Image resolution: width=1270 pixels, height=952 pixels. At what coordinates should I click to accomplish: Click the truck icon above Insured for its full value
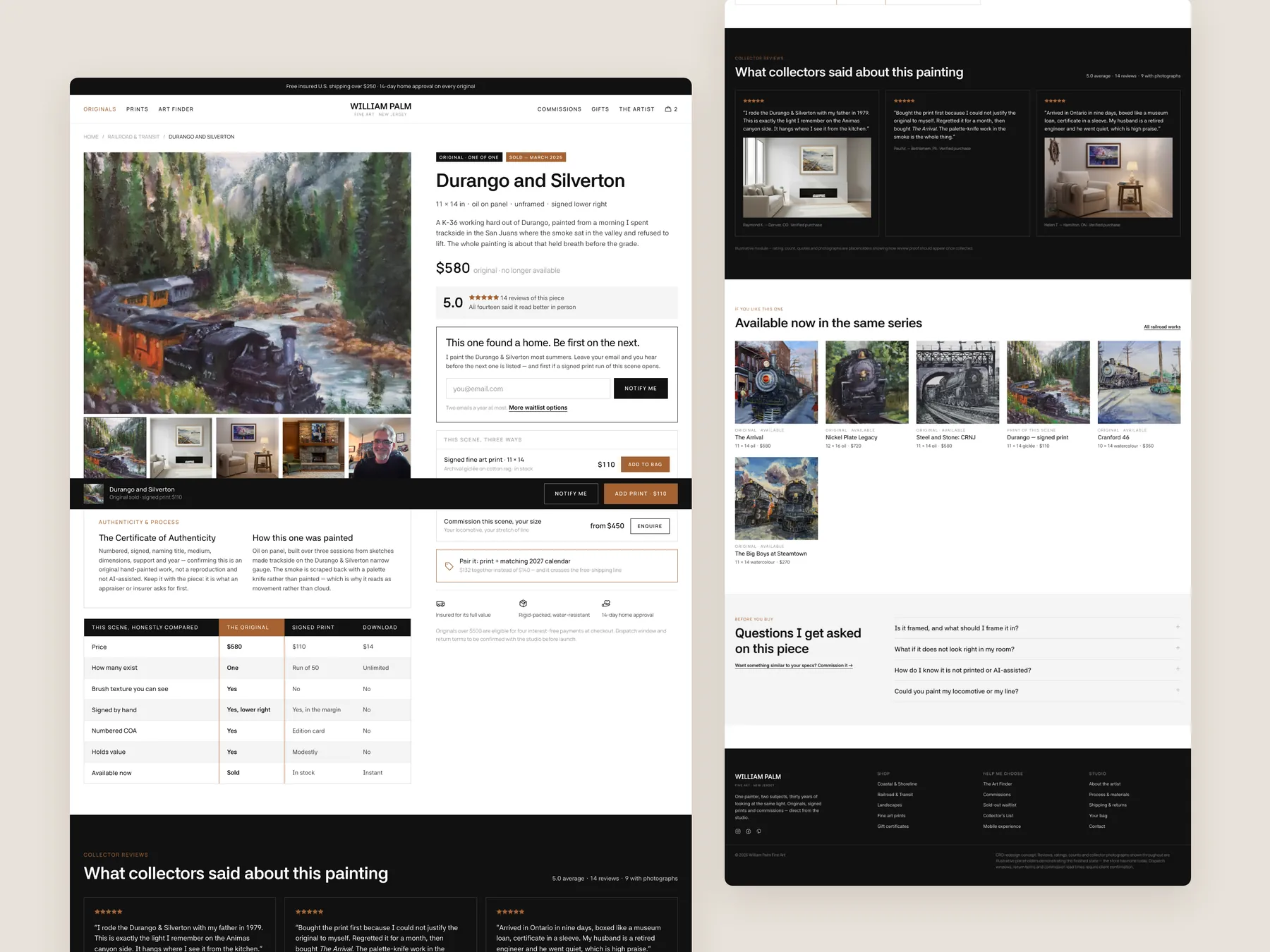point(440,604)
